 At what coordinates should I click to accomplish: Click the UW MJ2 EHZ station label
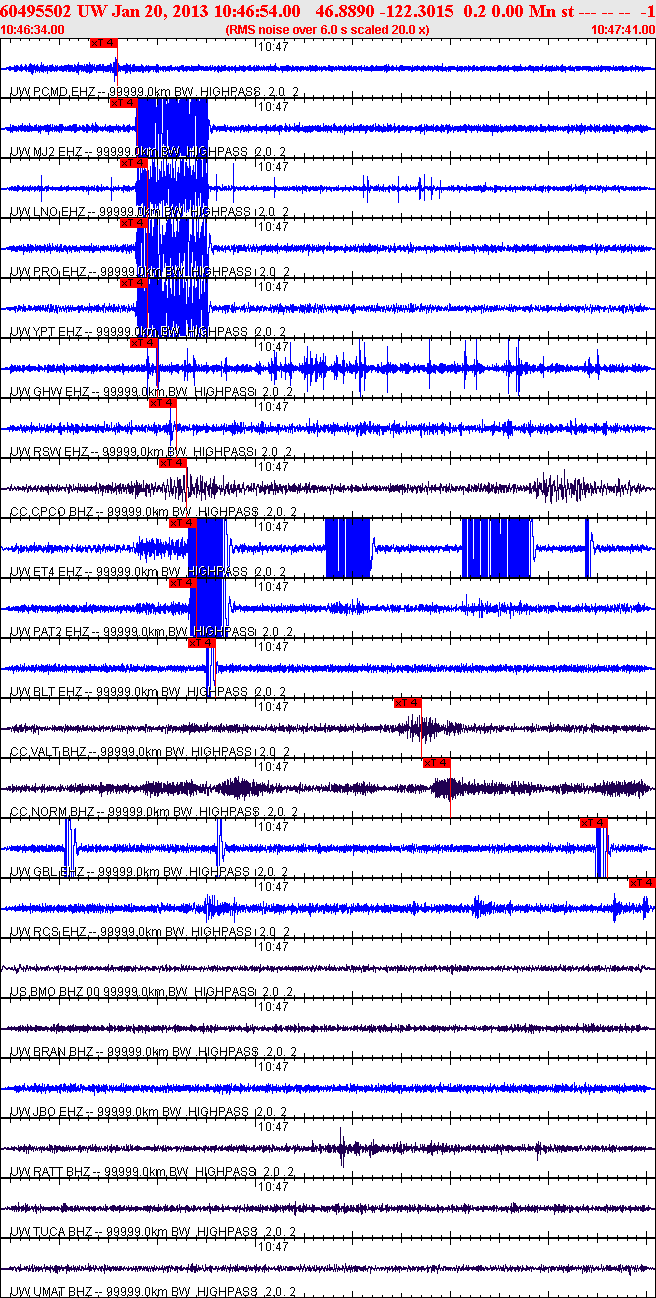(x=45, y=151)
